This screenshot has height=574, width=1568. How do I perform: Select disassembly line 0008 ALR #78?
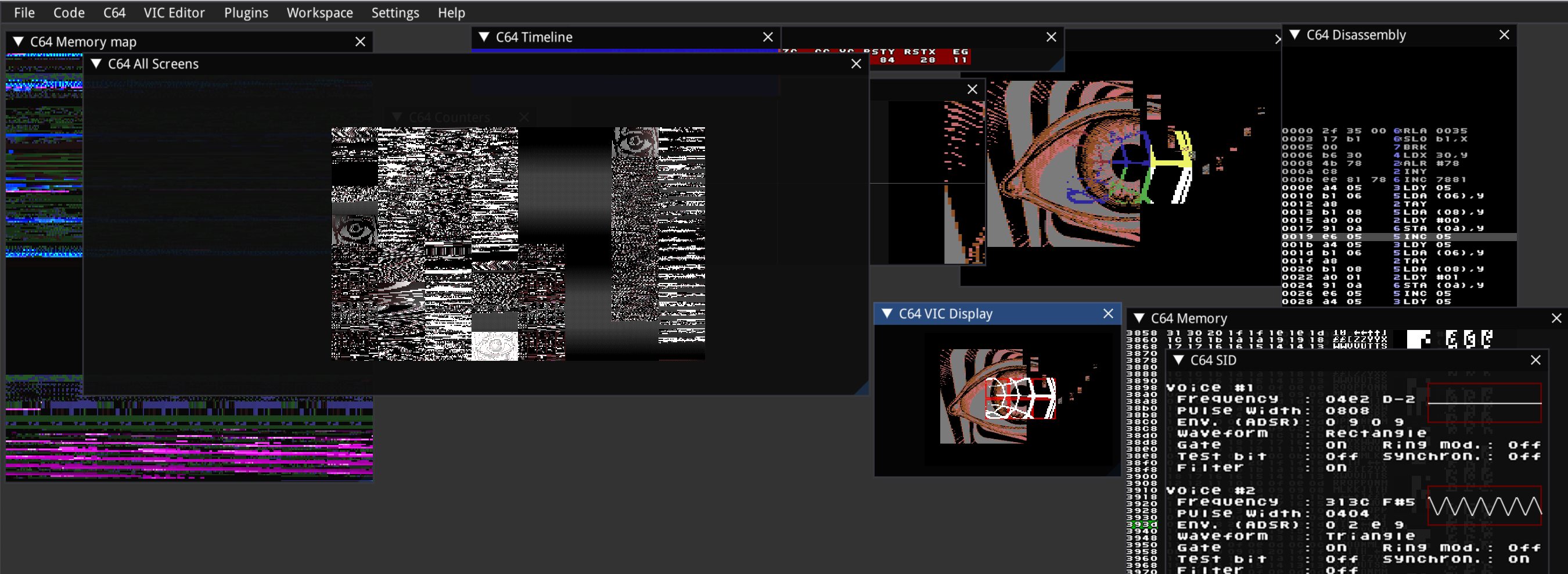[1399, 163]
